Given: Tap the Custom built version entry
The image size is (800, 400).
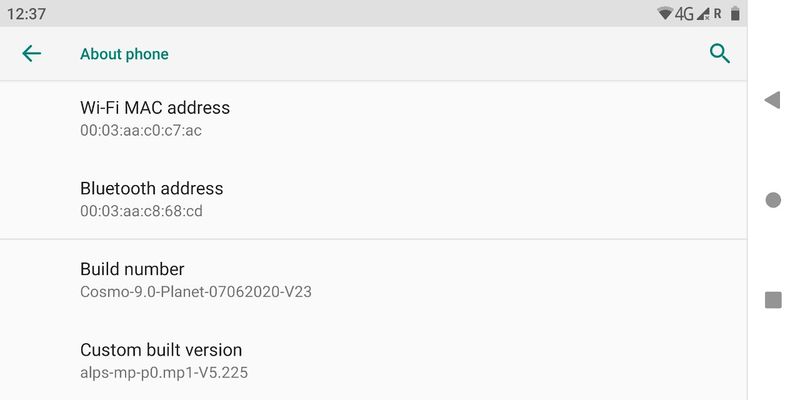Looking at the screenshot, I should 161,350.
